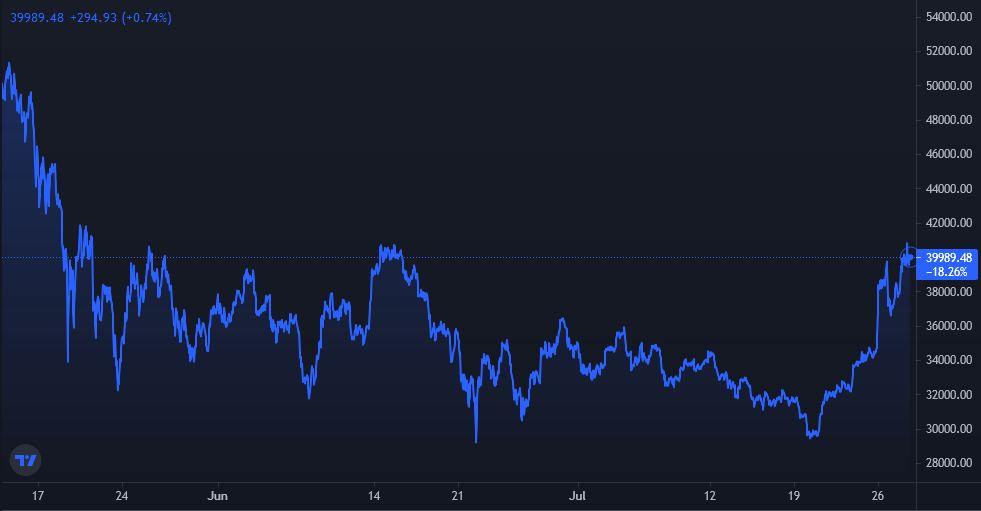Click the 24 date label on time axis
The width and height of the screenshot is (981, 511).
(122, 496)
